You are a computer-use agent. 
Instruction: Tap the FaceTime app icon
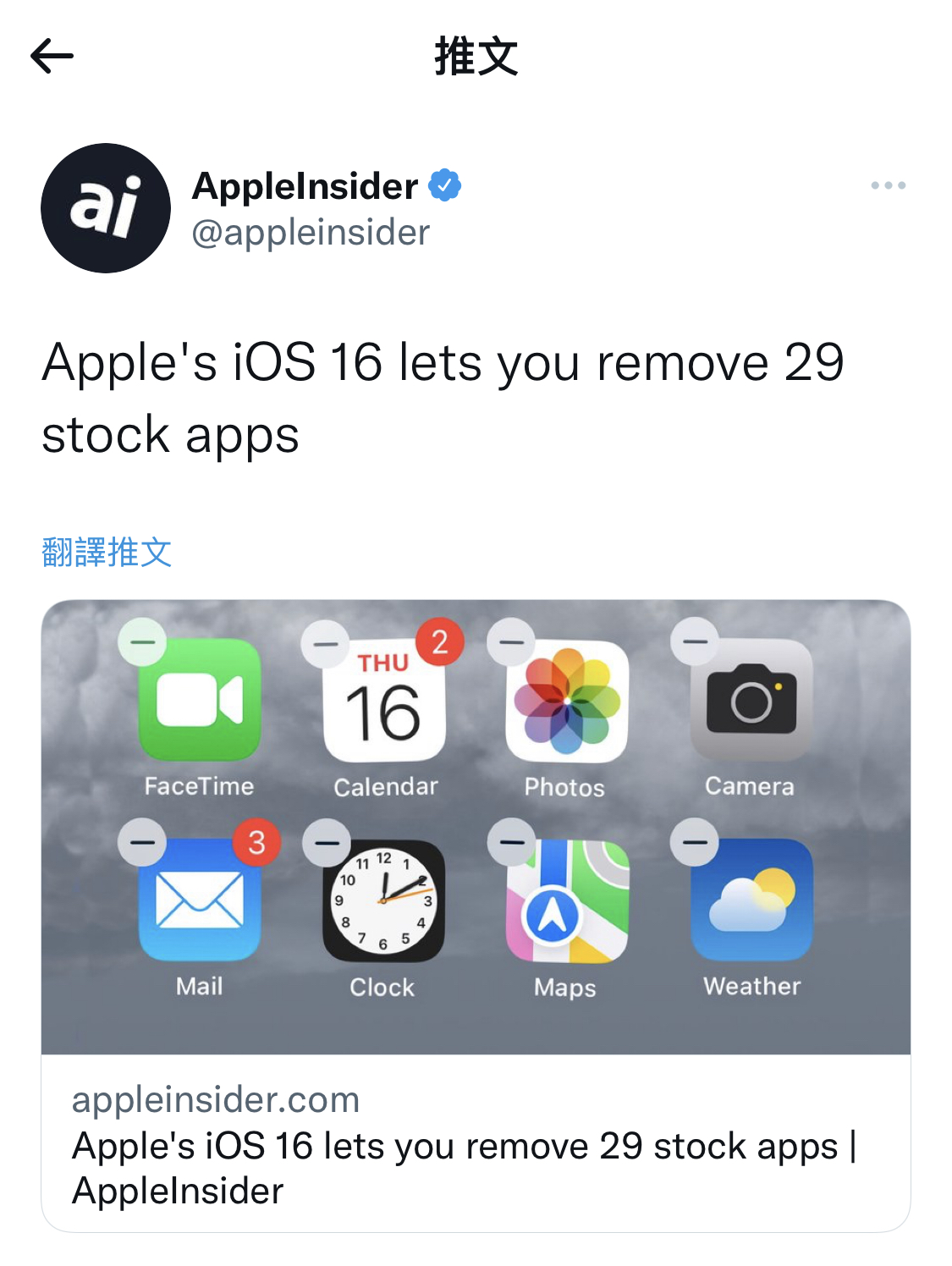[200, 700]
